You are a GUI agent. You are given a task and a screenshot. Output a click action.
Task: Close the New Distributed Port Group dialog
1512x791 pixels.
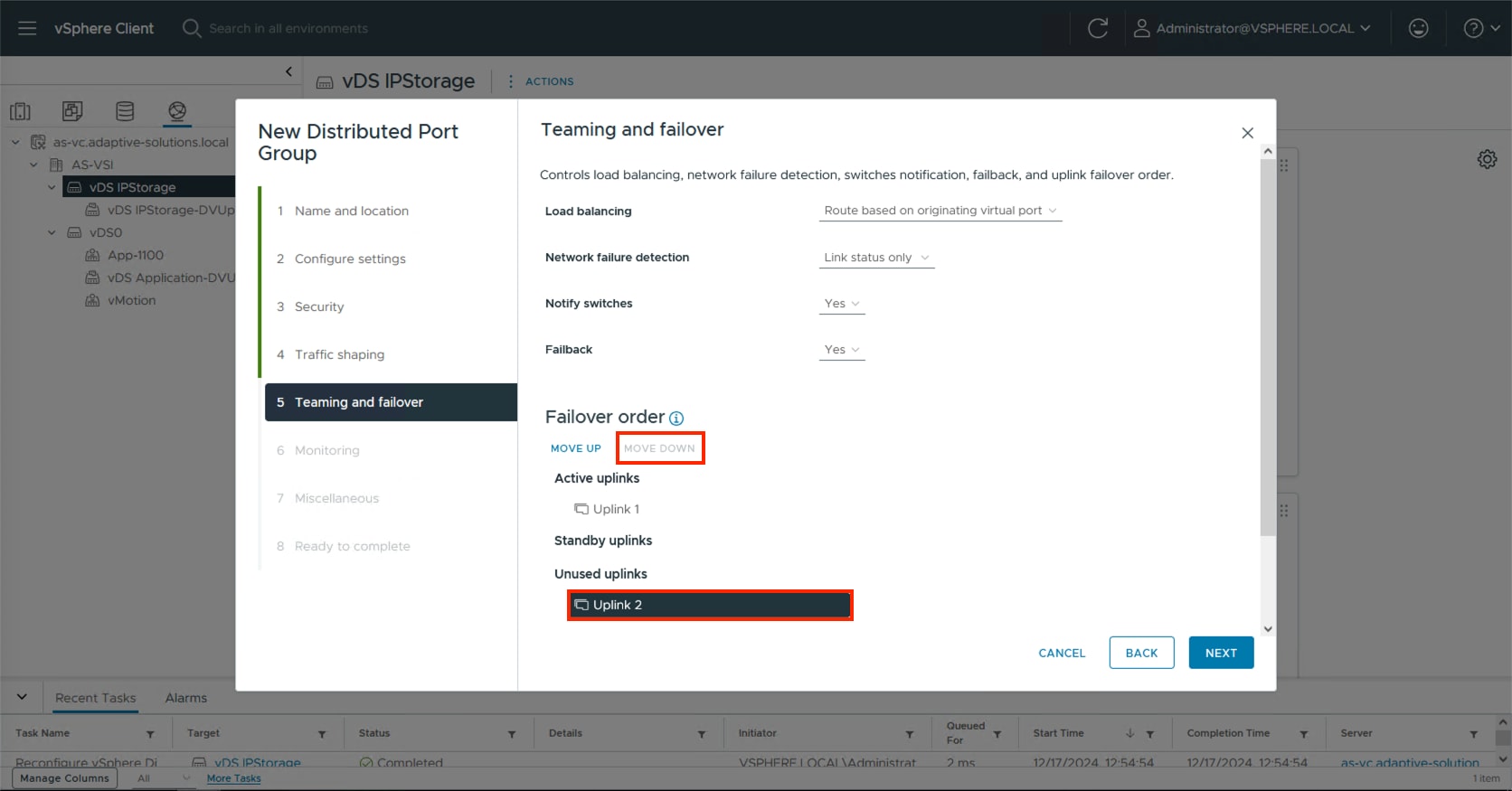coord(1247,133)
